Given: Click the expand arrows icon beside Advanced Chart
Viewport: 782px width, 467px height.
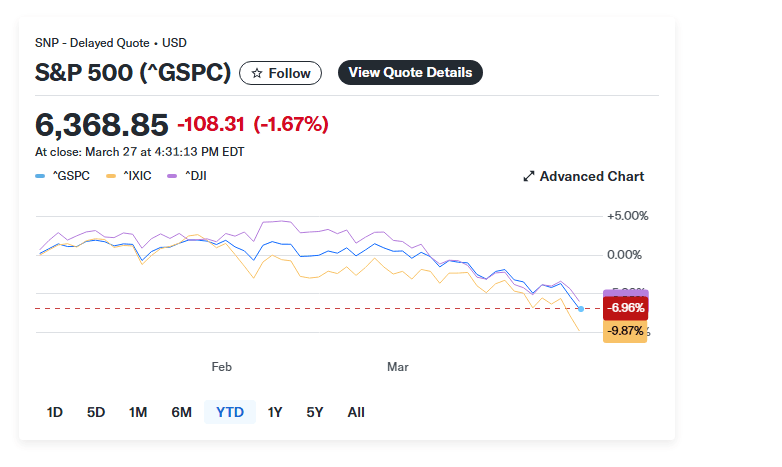Looking at the screenshot, I should 529,177.
